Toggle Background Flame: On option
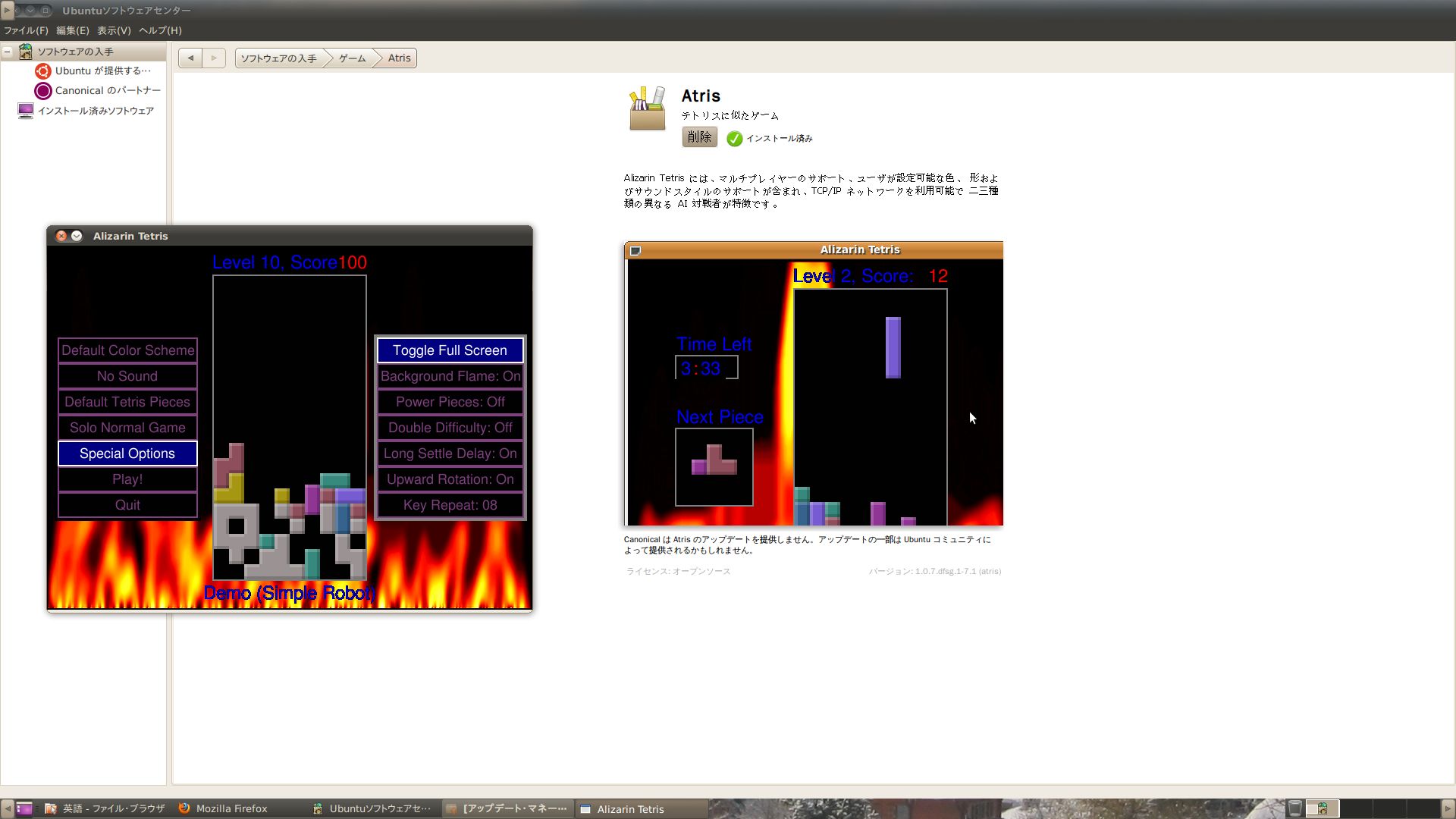1456x819 pixels. coord(450,376)
